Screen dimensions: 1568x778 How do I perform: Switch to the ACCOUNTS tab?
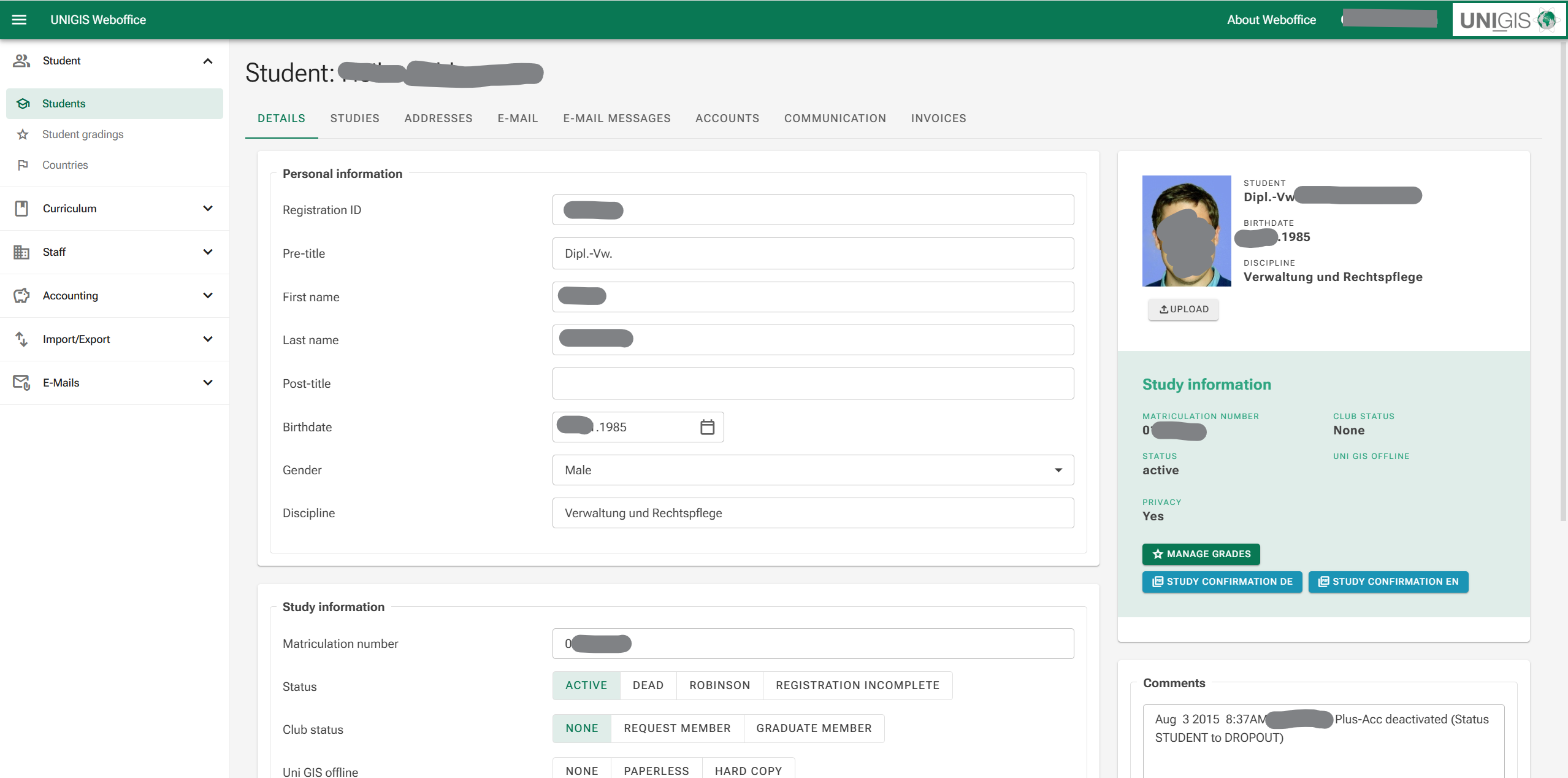coord(727,118)
